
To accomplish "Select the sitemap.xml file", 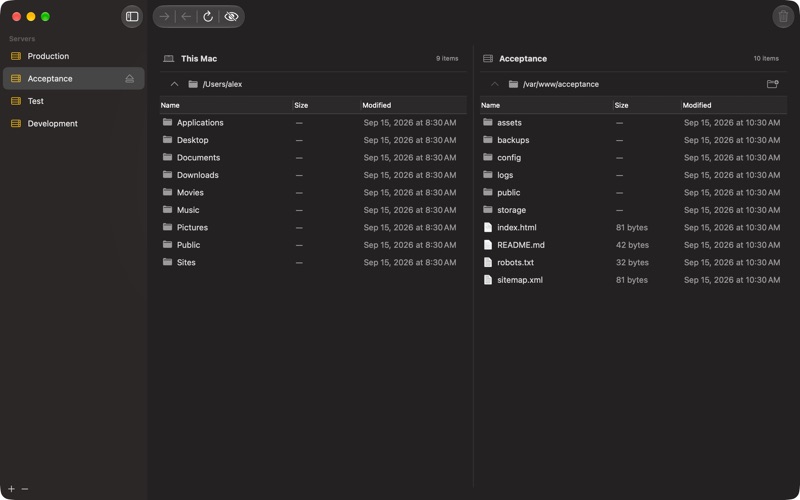I will tap(633, 280).
